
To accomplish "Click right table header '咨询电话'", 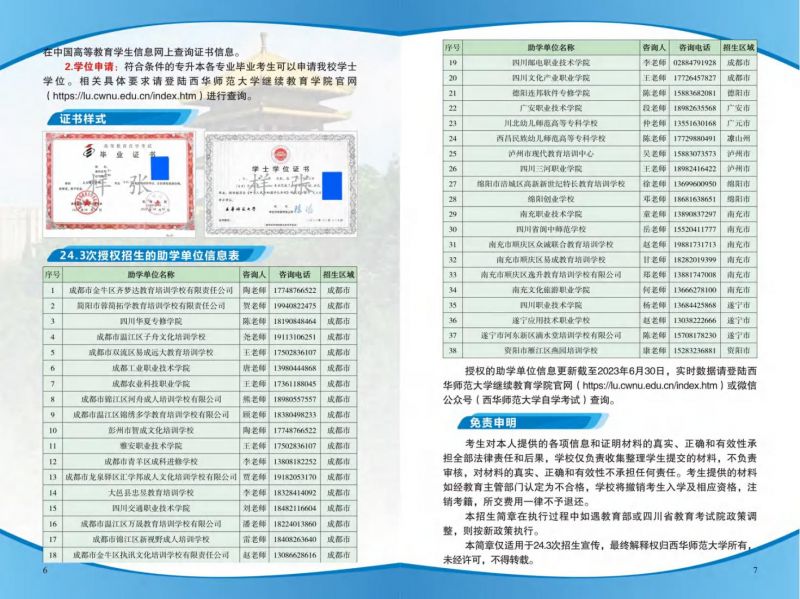I will 695,47.
